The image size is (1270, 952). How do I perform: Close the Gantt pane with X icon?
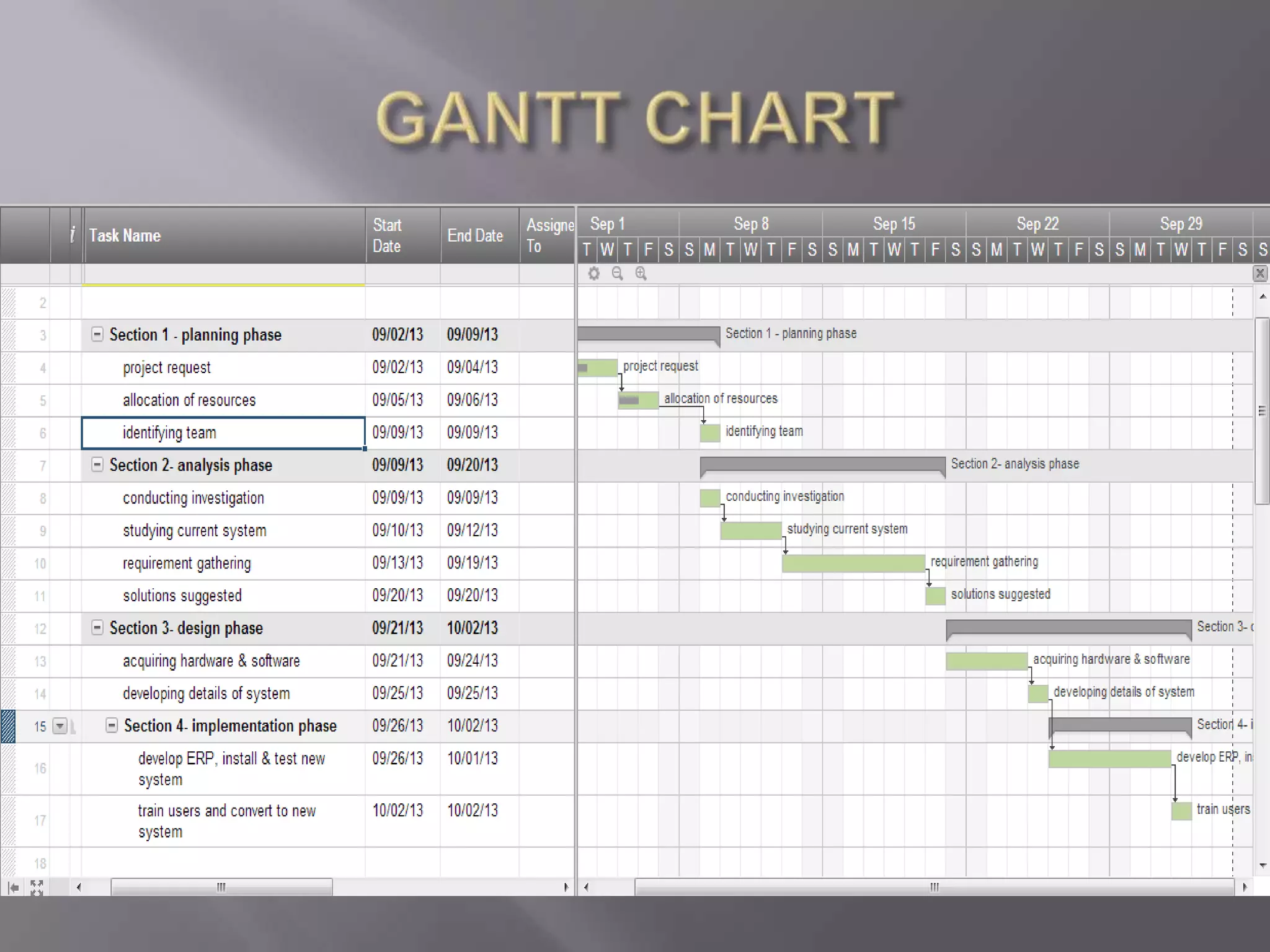tap(1259, 273)
